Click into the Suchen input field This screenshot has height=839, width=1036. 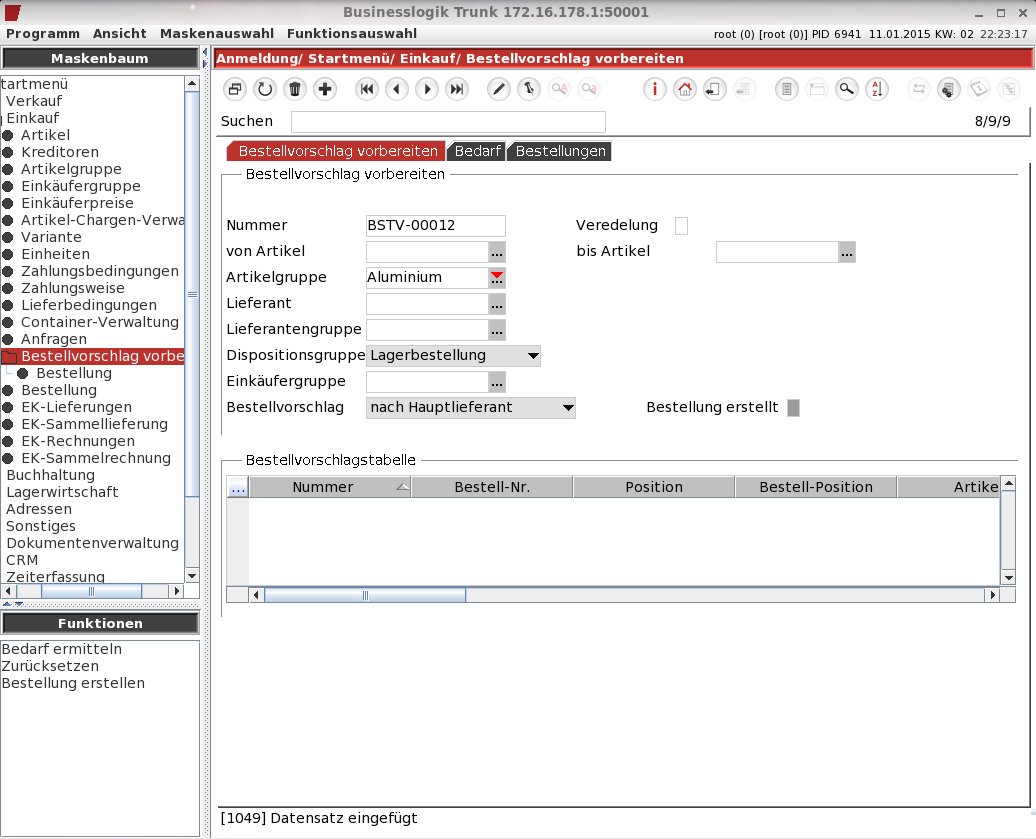[x=448, y=122]
